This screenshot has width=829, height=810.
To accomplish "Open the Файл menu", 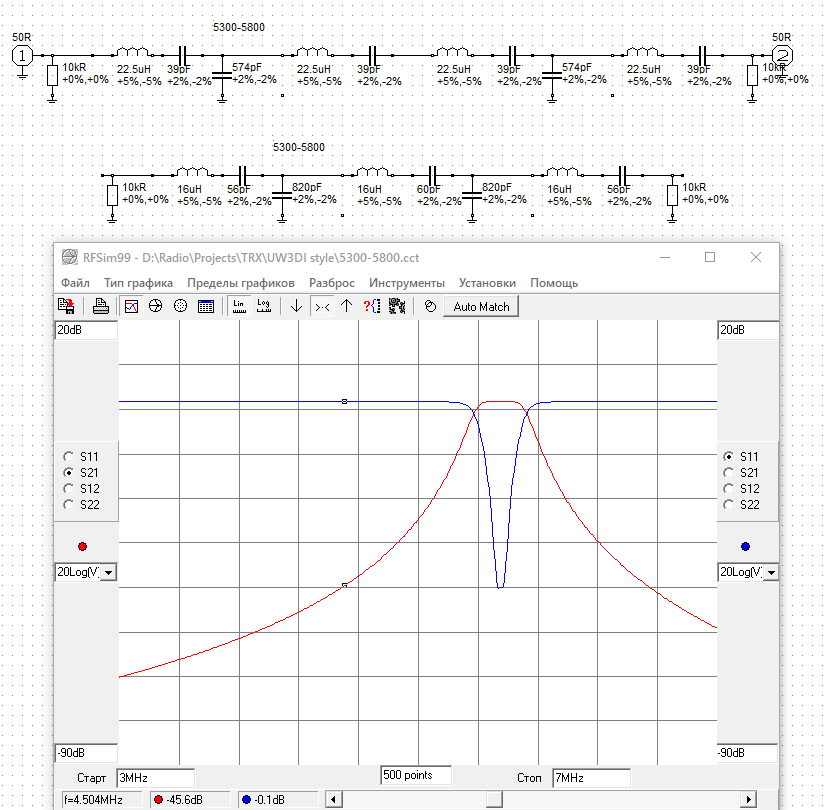I will (75, 283).
